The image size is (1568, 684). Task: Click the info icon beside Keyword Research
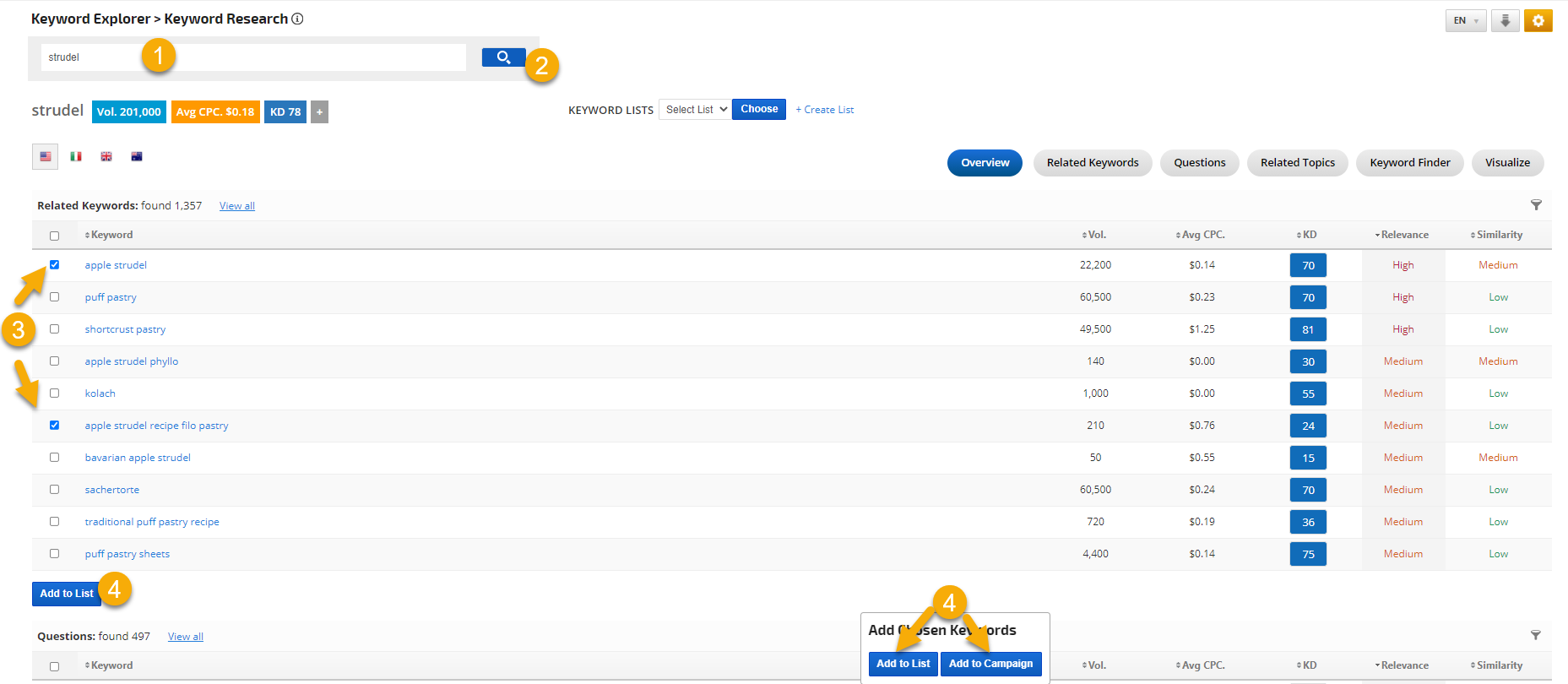coord(297,19)
